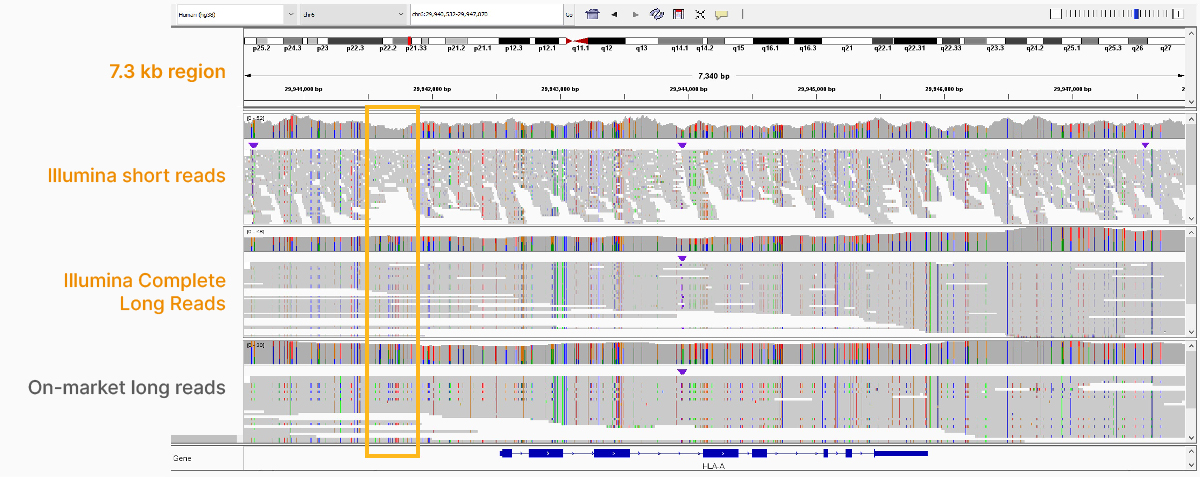
Task: Click the refresh display icon
Action: click(657, 15)
